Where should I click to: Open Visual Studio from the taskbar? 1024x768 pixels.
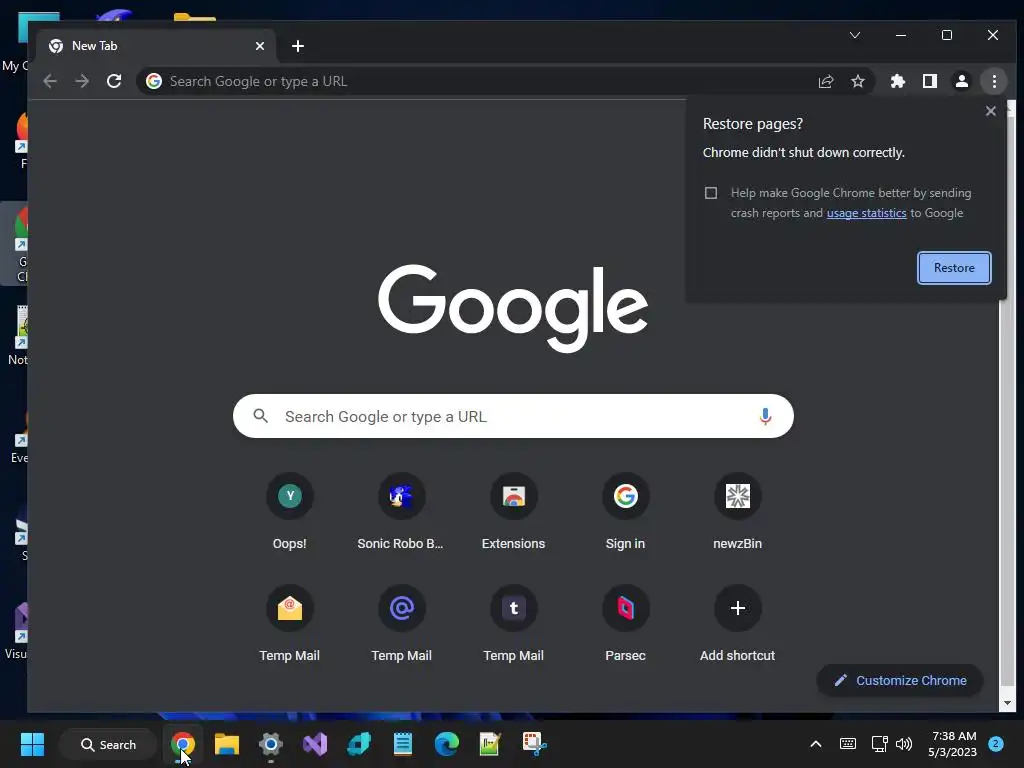tap(315, 744)
